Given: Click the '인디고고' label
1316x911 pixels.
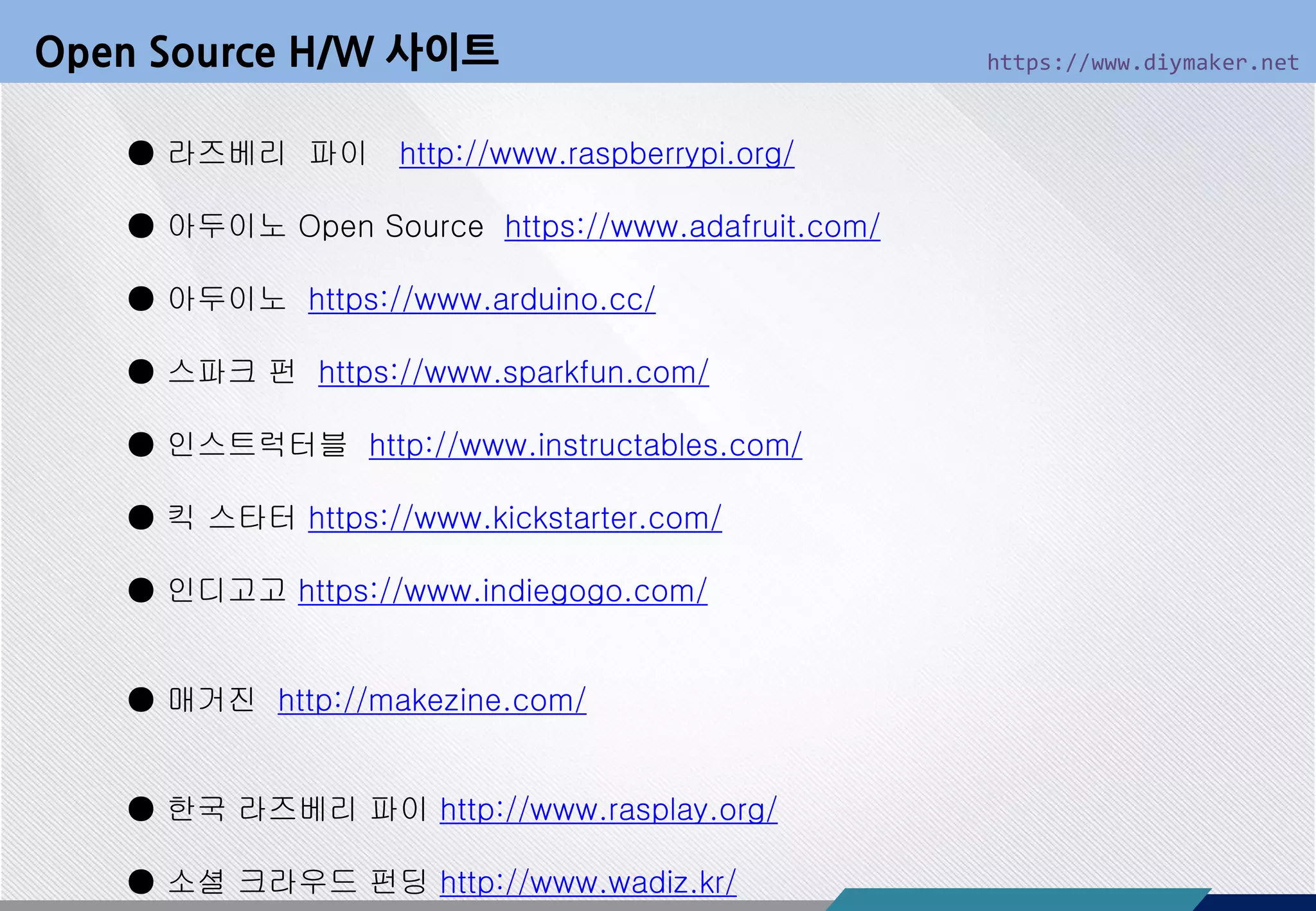Looking at the screenshot, I should click(227, 590).
